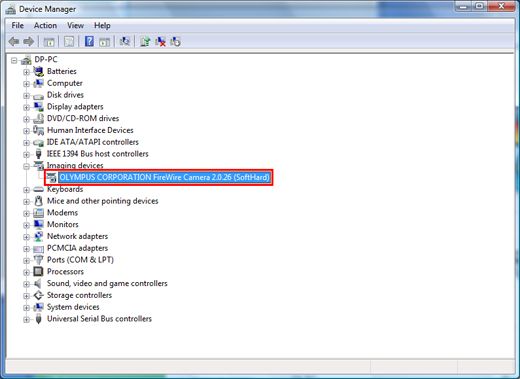The image size is (520, 379).
Task: Click the blue Help toolbar icon
Action: click(x=89, y=41)
